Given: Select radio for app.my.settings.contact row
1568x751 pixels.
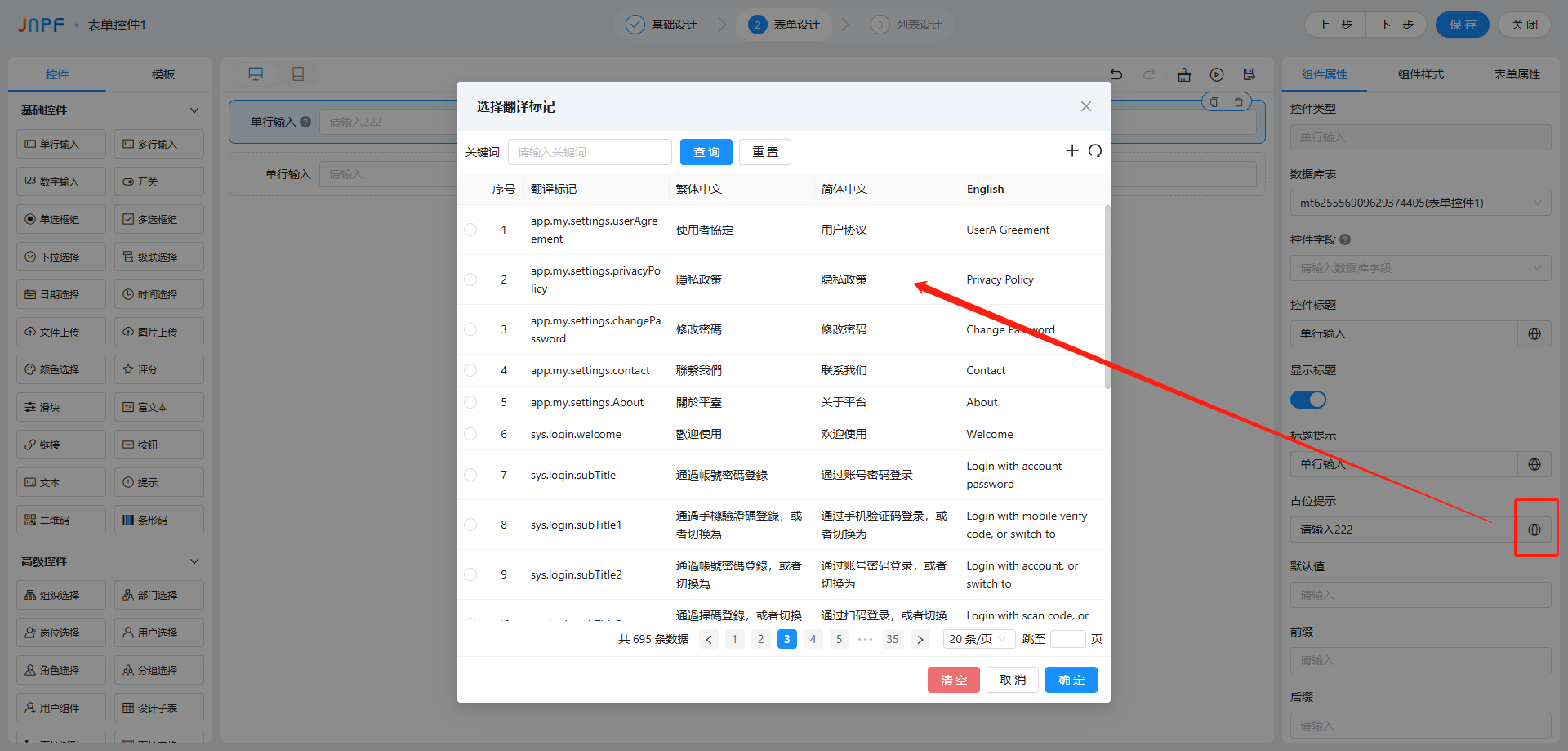Looking at the screenshot, I should (470, 370).
